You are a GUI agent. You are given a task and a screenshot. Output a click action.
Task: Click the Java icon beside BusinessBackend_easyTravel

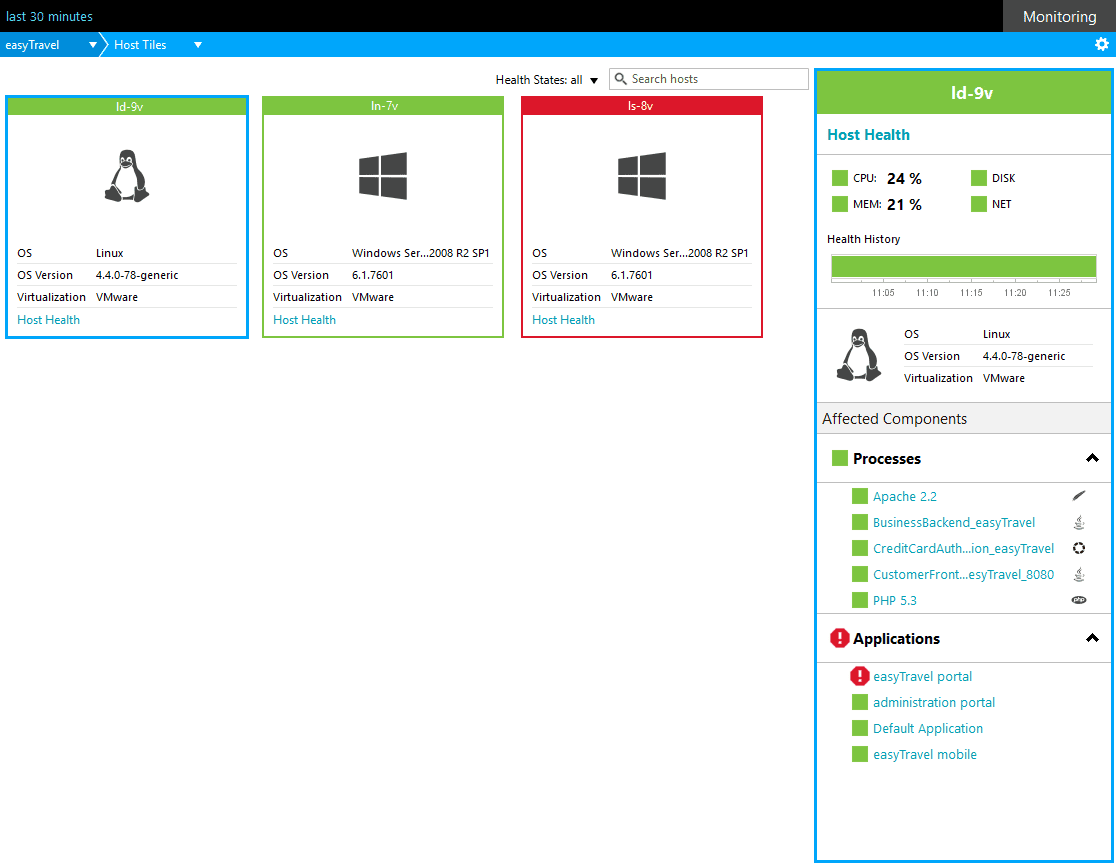click(x=1079, y=522)
